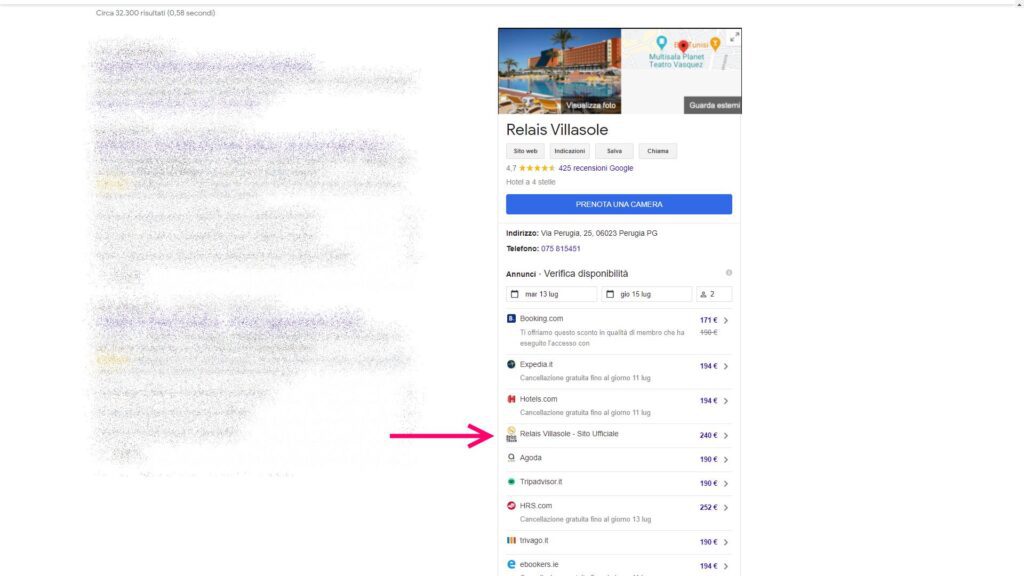The image size is (1024, 576).
Task: Expand Agoda offer chevron
Action: coord(726,460)
